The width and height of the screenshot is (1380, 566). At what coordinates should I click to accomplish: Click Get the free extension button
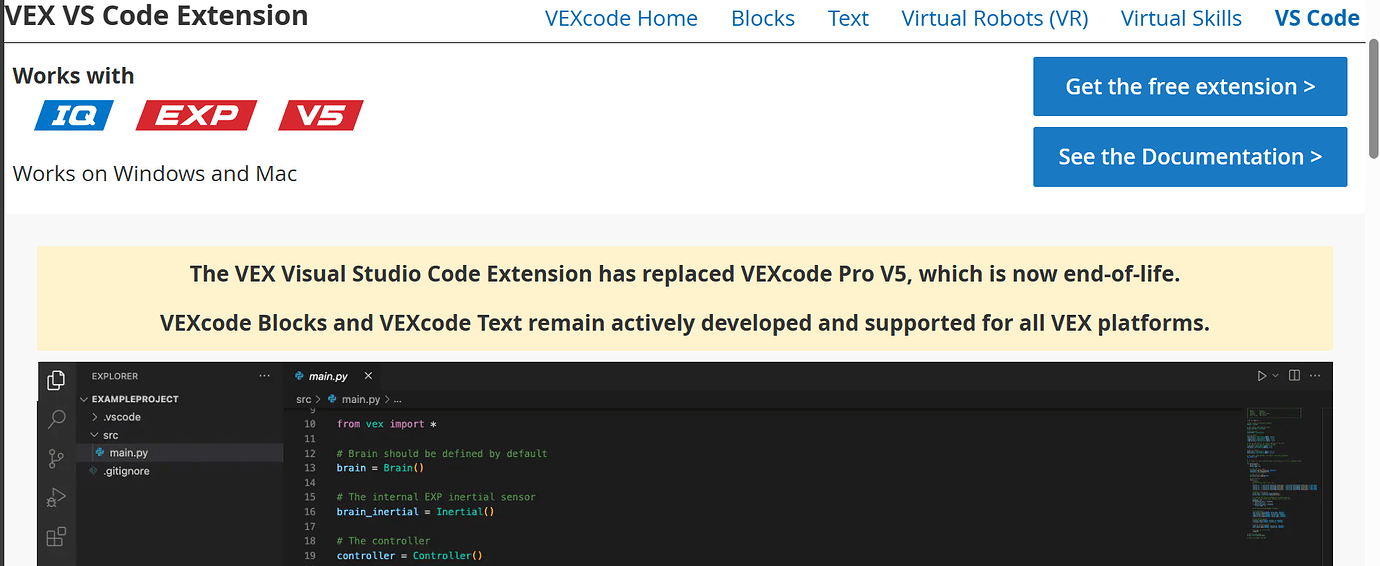pyautogui.click(x=1190, y=87)
